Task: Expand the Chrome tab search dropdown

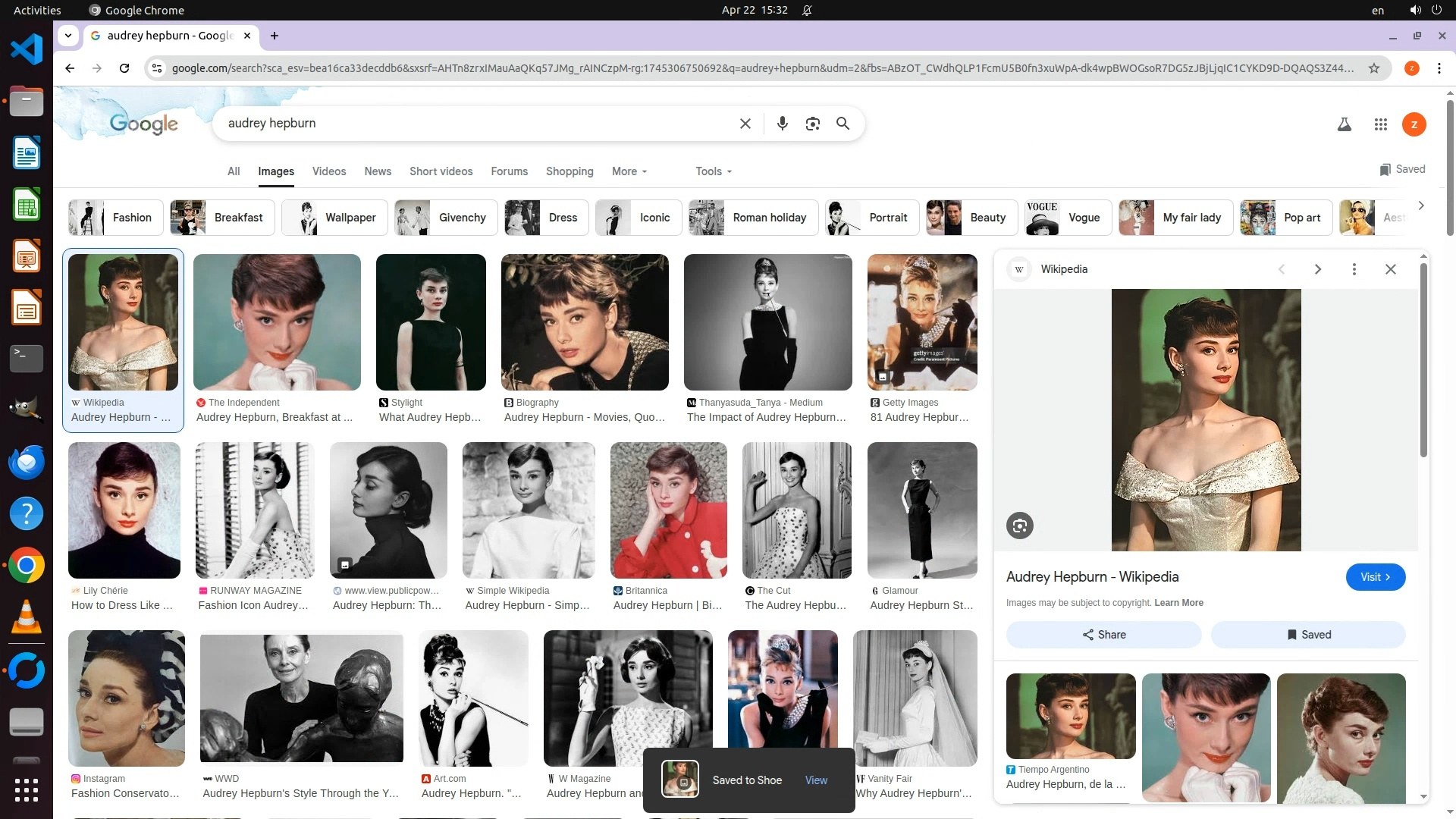Action: (68, 36)
